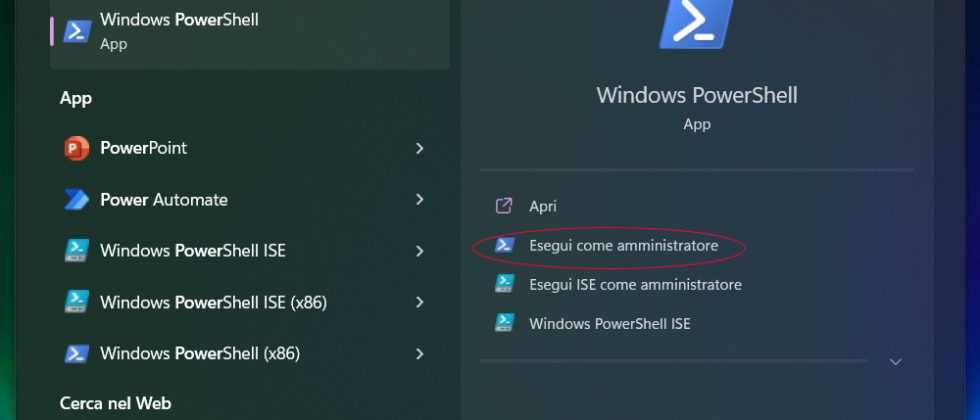Image resolution: width=980 pixels, height=420 pixels.
Task: Show more actions with down chevron
Action: [895, 361]
